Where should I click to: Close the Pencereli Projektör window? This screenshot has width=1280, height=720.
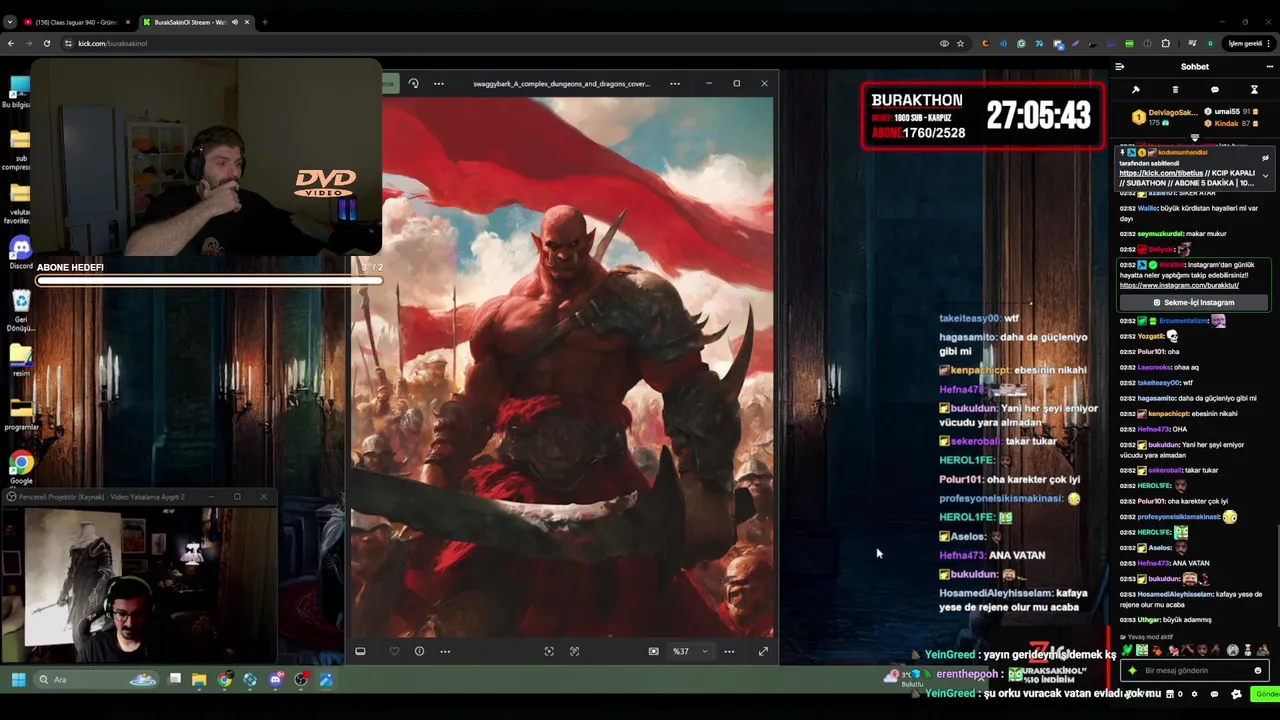[x=263, y=496]
